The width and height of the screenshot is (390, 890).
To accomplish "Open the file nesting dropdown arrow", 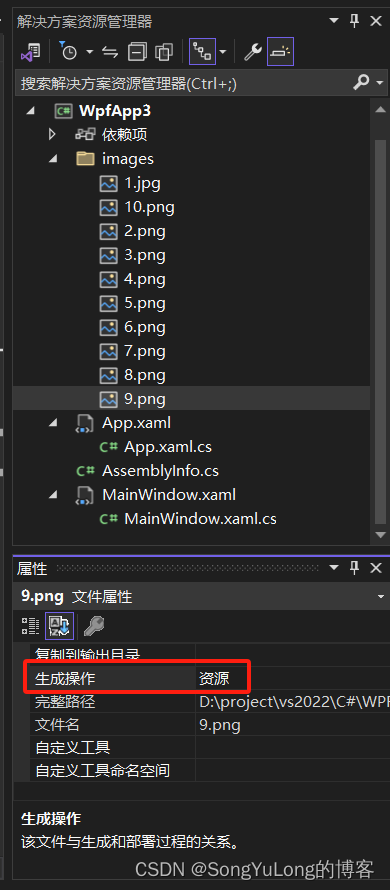I will click(223, 52).
